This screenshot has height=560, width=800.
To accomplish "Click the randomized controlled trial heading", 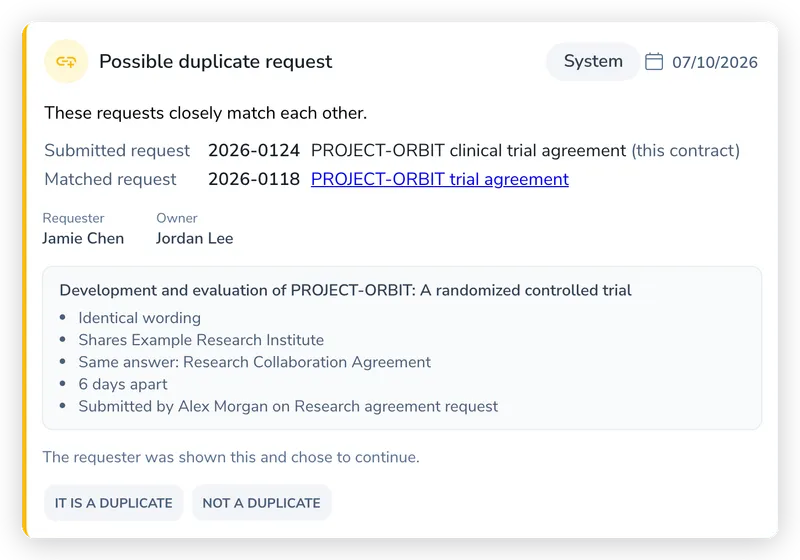I will tap(345, 290).
